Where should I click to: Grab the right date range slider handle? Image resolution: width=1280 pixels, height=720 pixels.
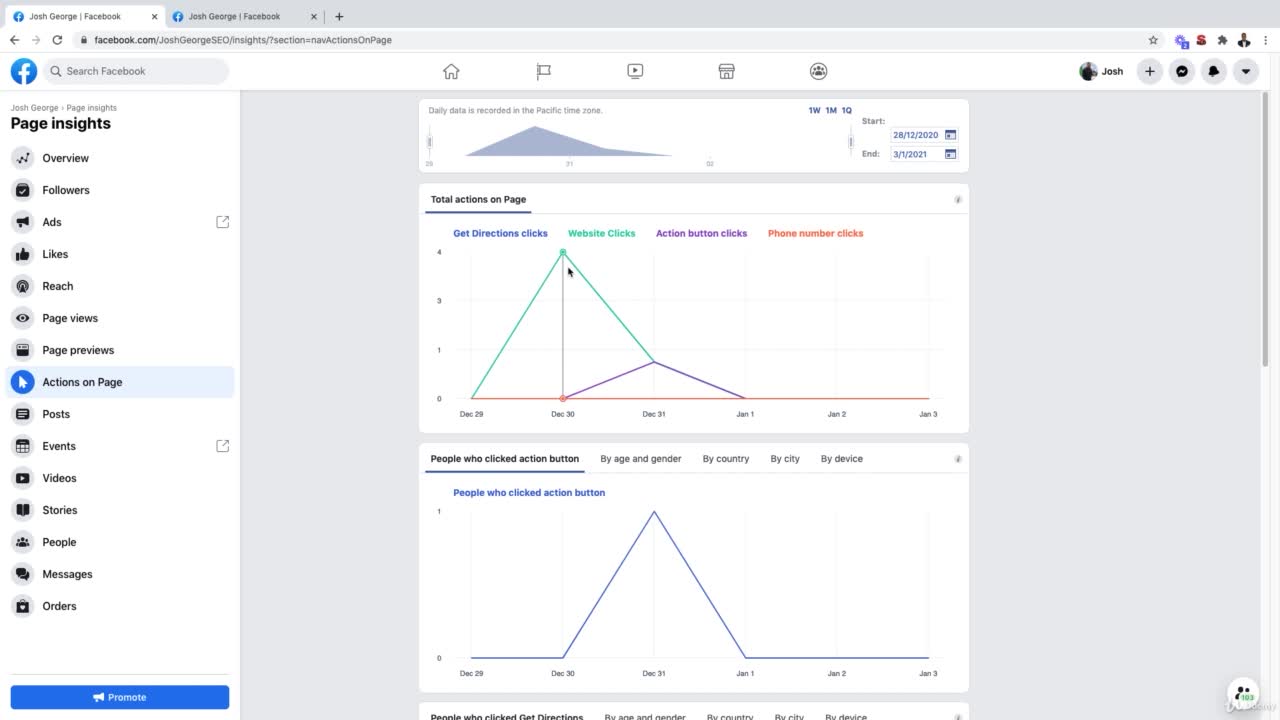pyautogui.click(x=851, y=142)
